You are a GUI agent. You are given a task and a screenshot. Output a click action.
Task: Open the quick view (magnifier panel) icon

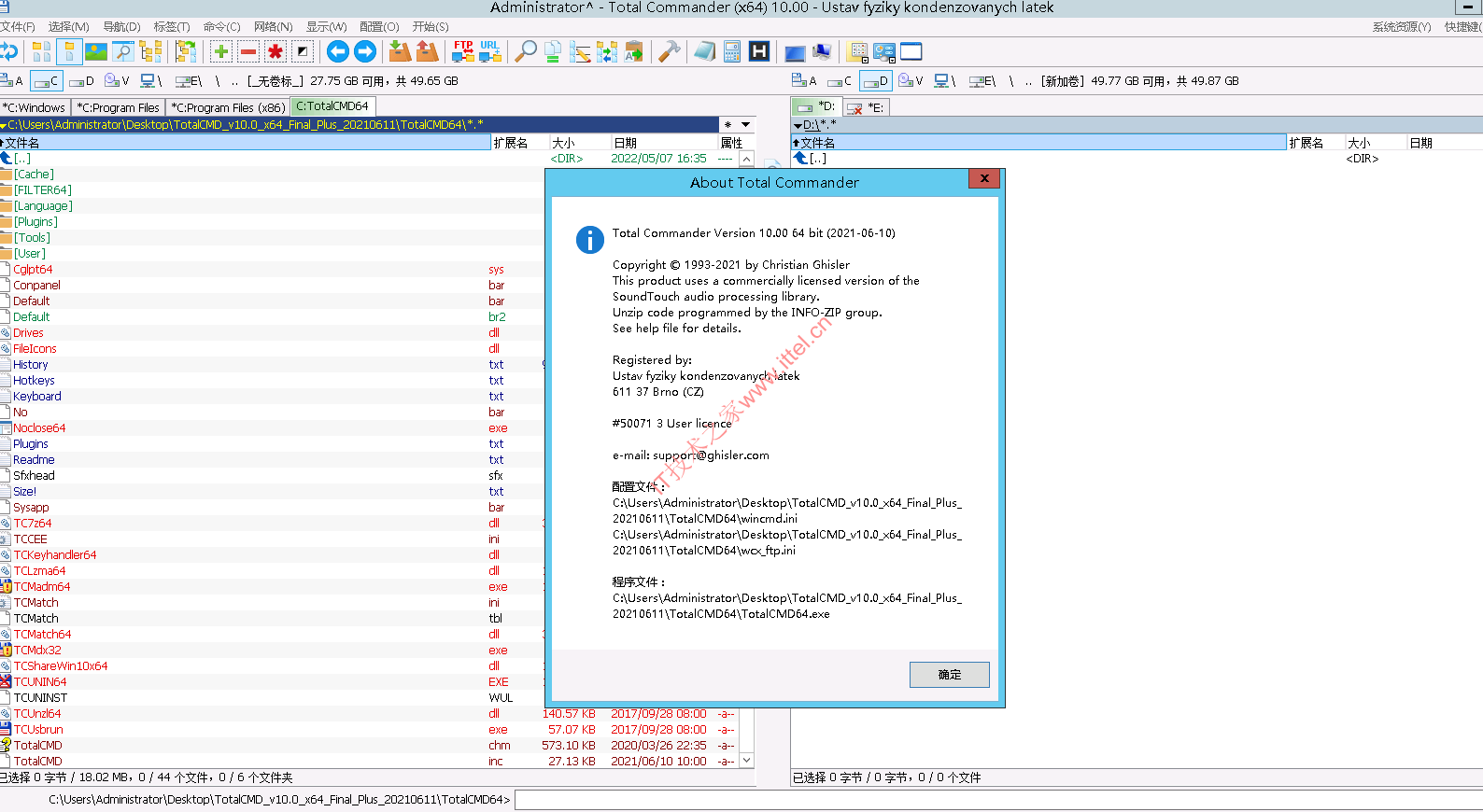point(122,51)
